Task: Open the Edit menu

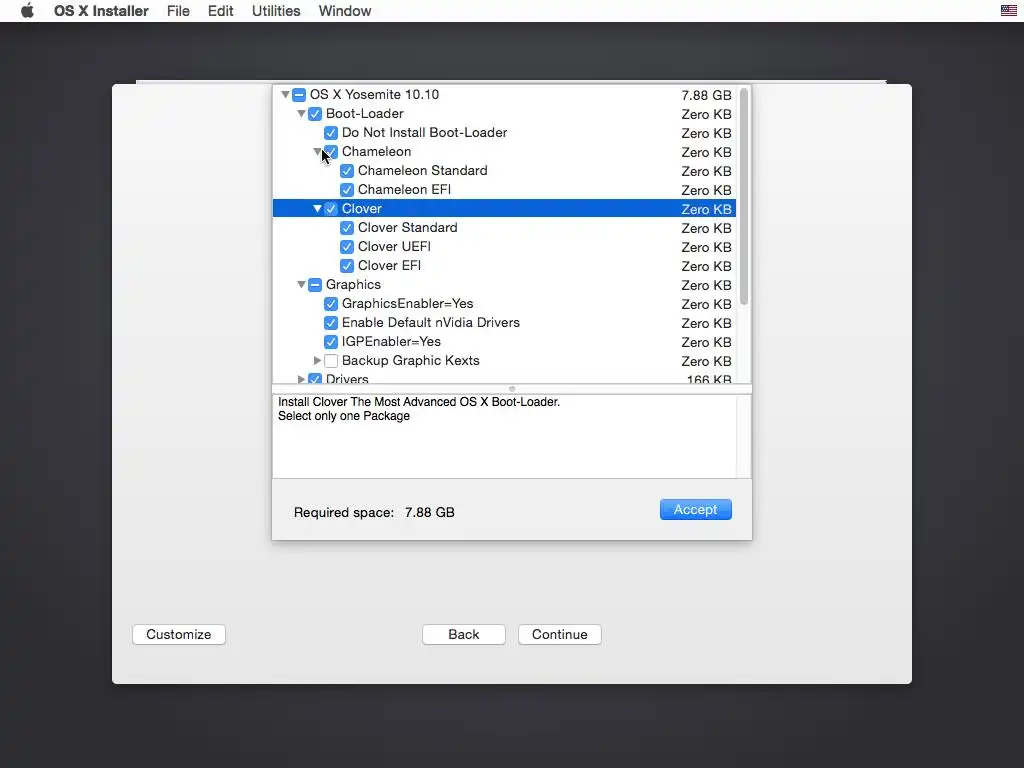Action: [x=220, y=11]
